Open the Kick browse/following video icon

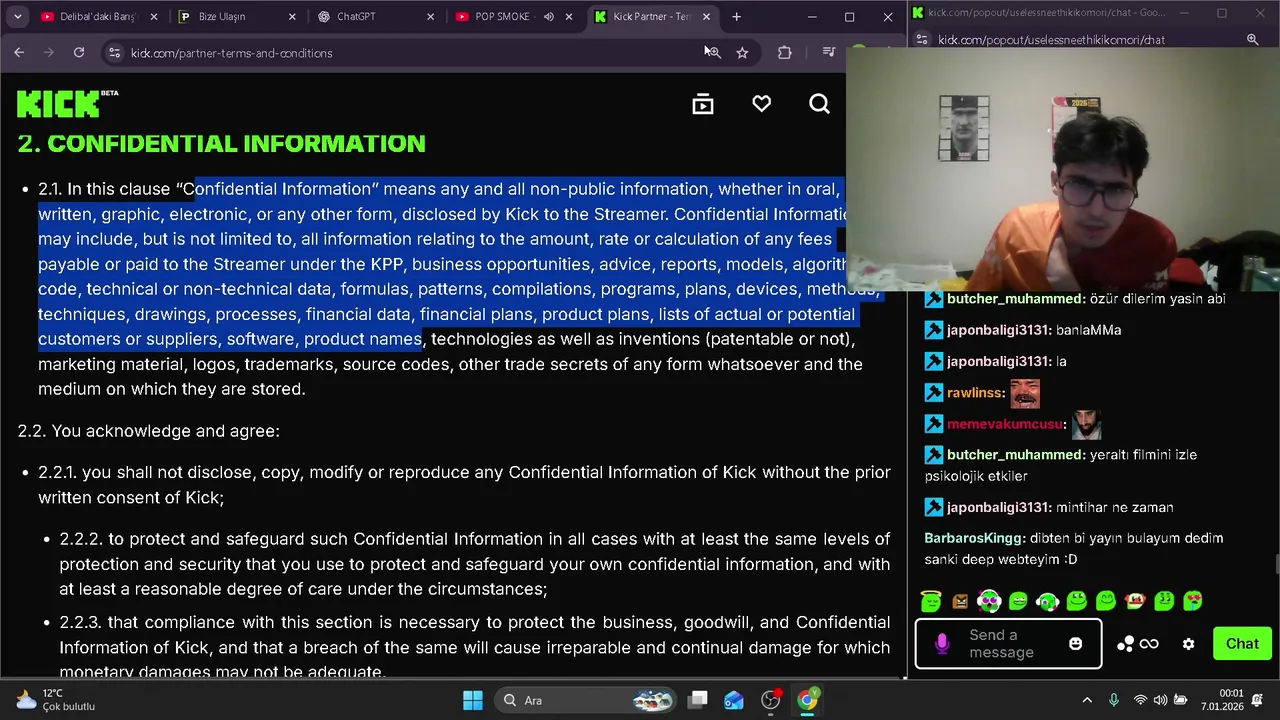point(703,104)
